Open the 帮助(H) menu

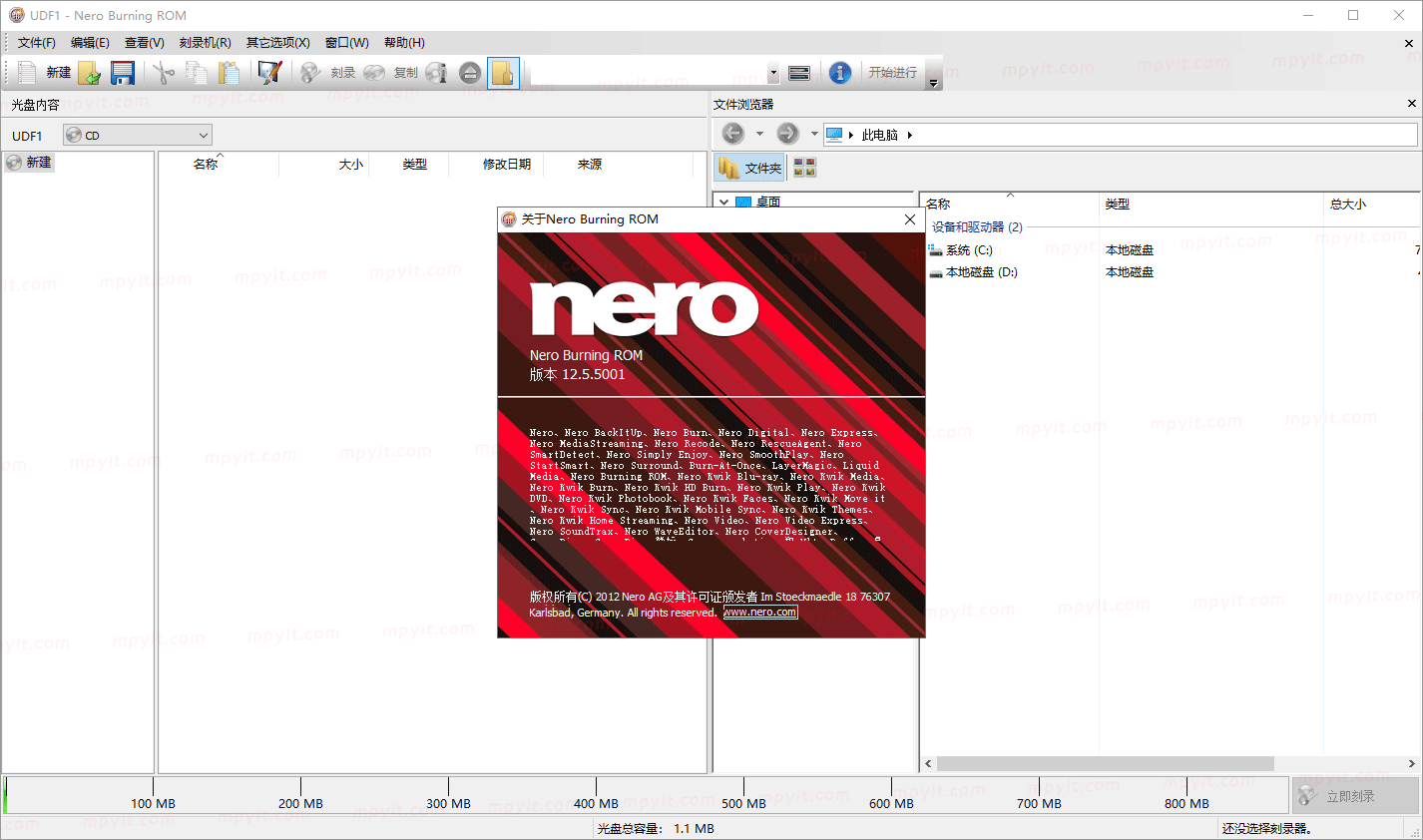pos(404,43)
